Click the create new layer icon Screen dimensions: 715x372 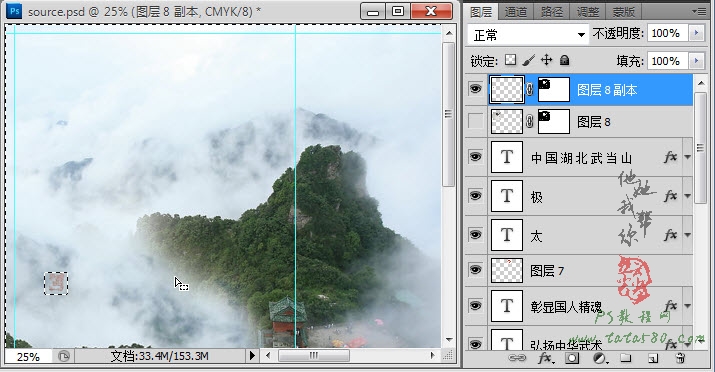pos(653,359)
